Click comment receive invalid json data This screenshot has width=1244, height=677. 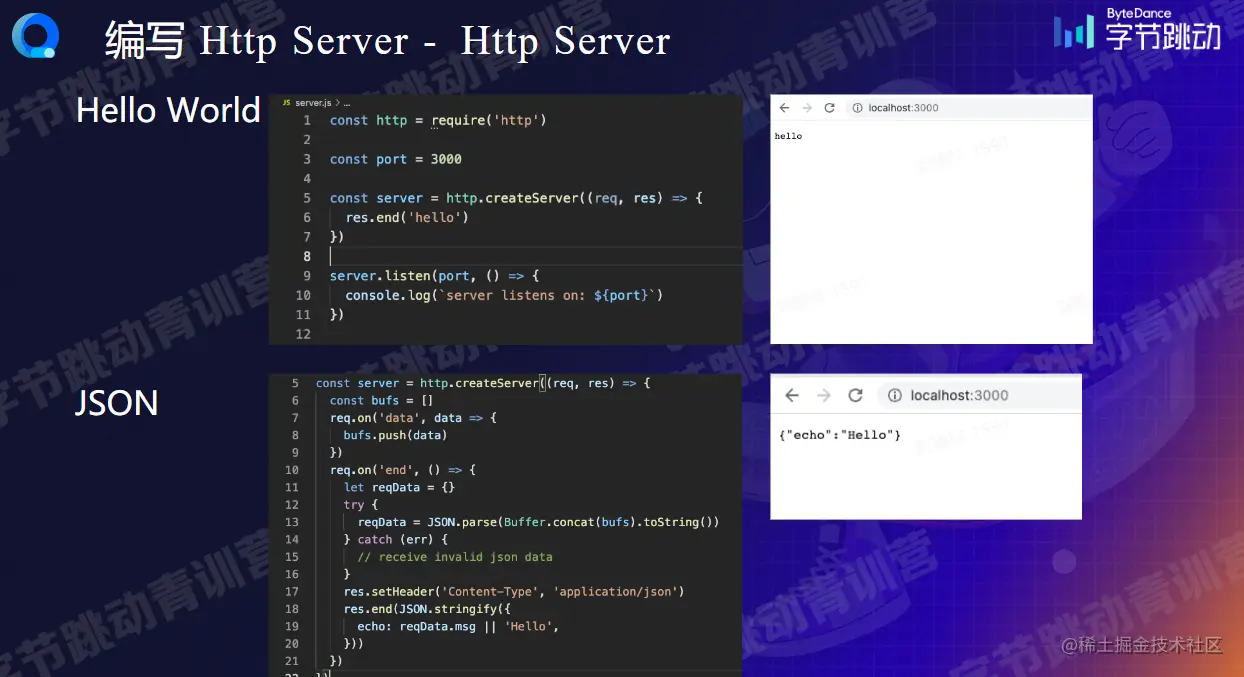[x=455, y=557]
